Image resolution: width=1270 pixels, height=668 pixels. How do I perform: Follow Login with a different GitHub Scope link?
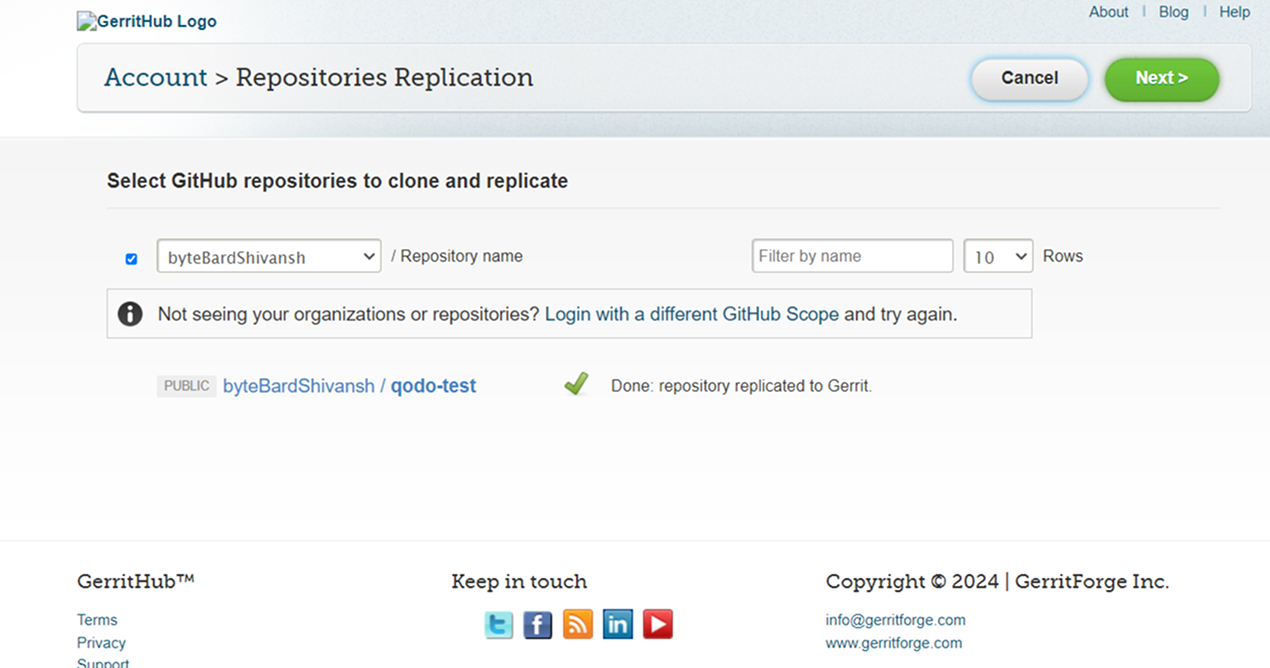692,314
